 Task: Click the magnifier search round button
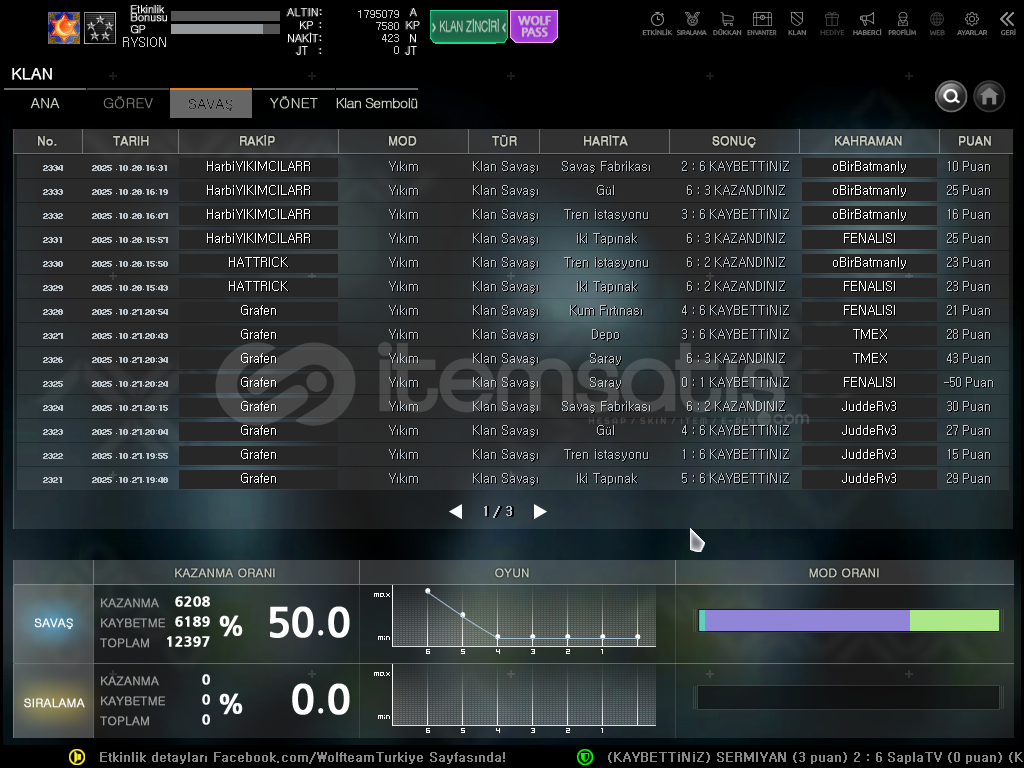(951, 96)
